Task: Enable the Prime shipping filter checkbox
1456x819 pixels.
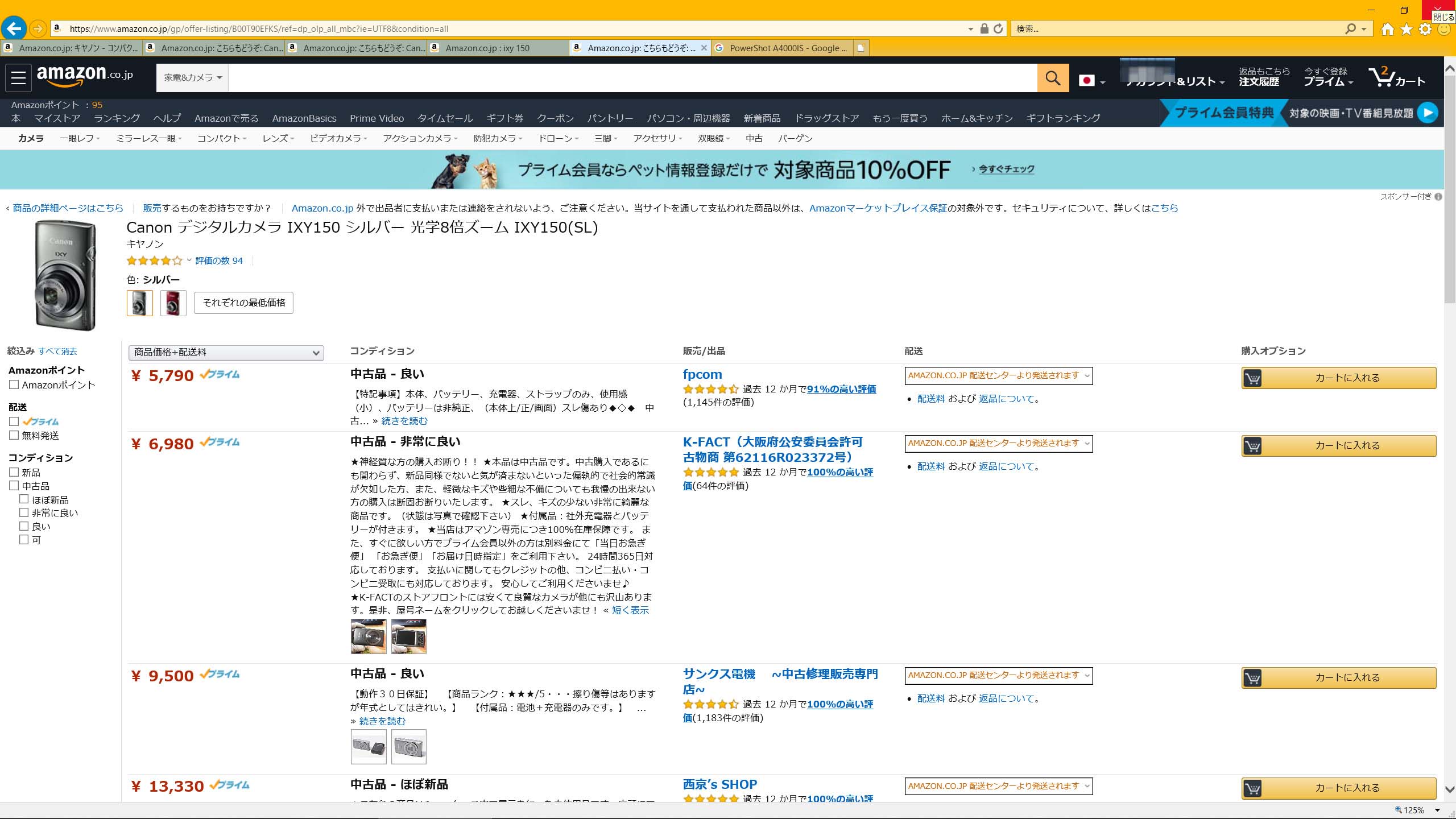Action: click(x=14, y=421)
